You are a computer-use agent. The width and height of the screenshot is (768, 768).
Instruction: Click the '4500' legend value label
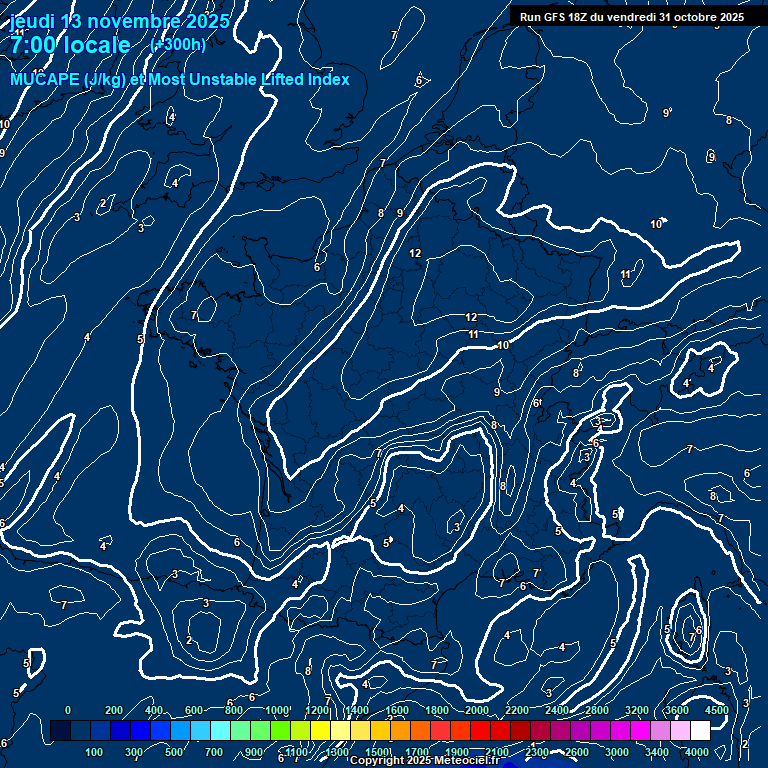pos(717,710)
